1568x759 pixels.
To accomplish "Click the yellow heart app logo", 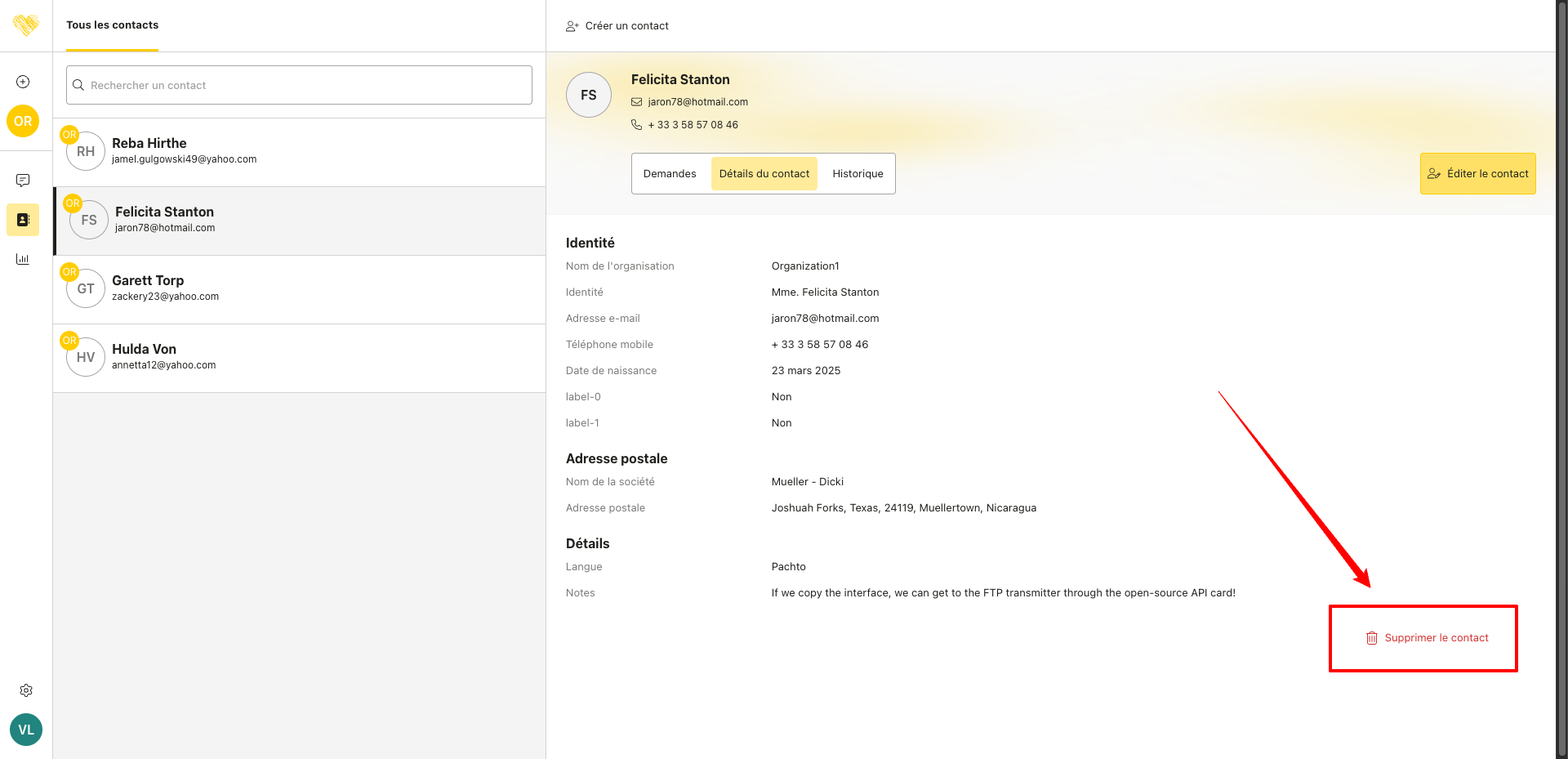I will [x=26, y=25].
